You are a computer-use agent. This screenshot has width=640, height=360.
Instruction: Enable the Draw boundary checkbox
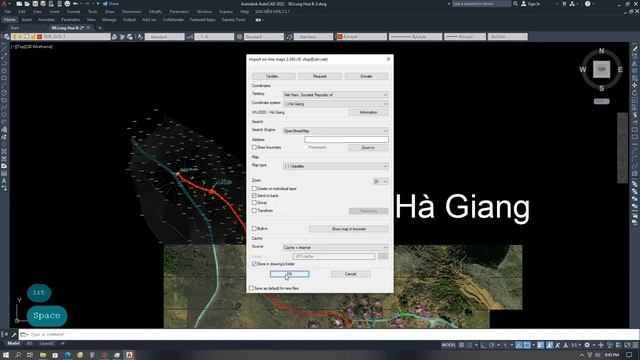(254, 147)
